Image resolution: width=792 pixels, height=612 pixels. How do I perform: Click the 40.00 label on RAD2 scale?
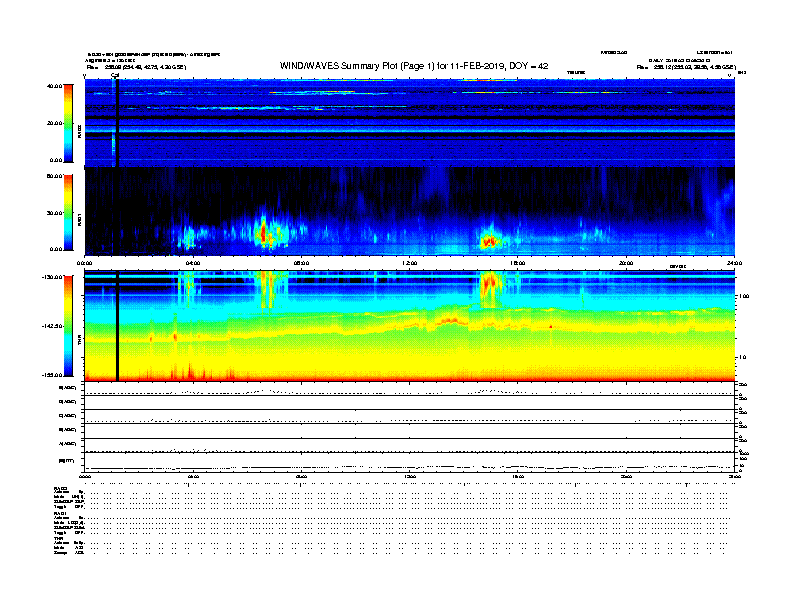pyautogui.click(x=54, y=86)
